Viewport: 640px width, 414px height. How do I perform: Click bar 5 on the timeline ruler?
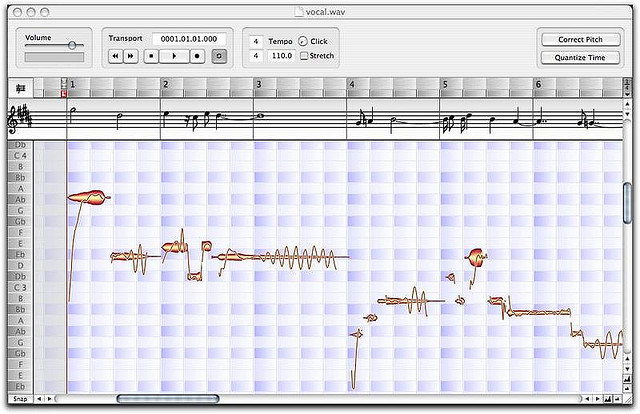tap(445, 85)
